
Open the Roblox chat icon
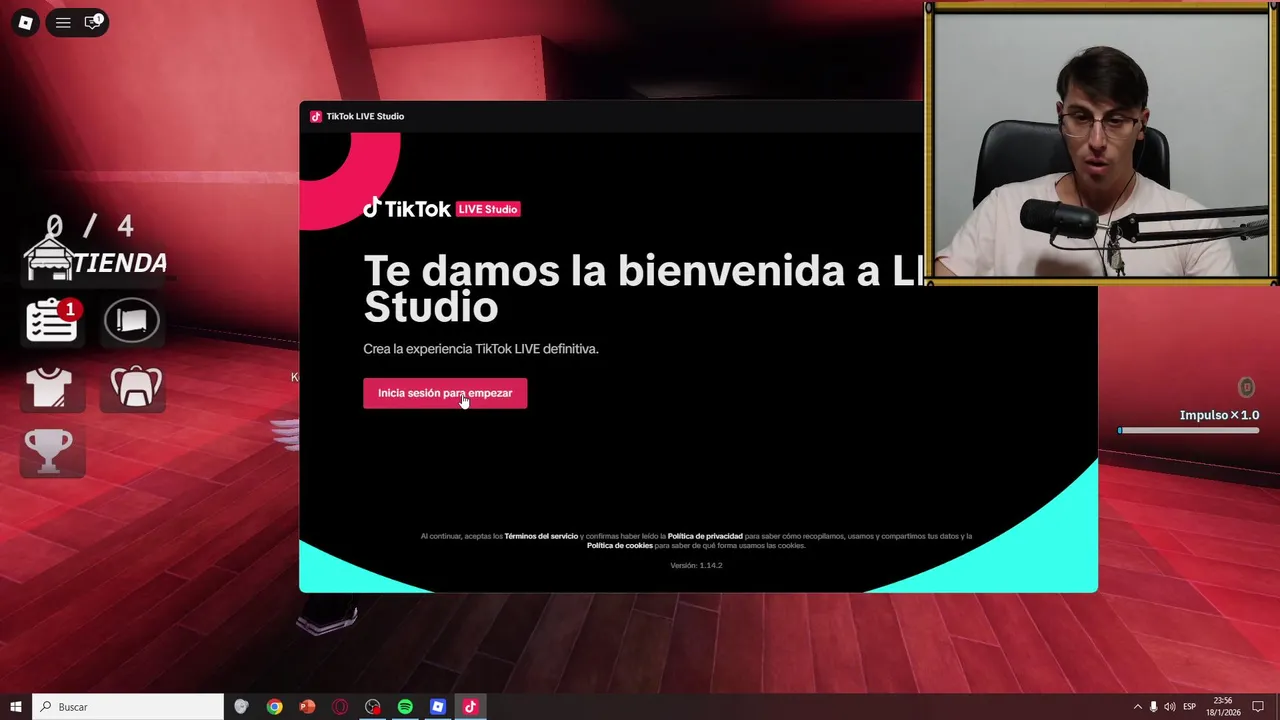[x=92, y=22]
